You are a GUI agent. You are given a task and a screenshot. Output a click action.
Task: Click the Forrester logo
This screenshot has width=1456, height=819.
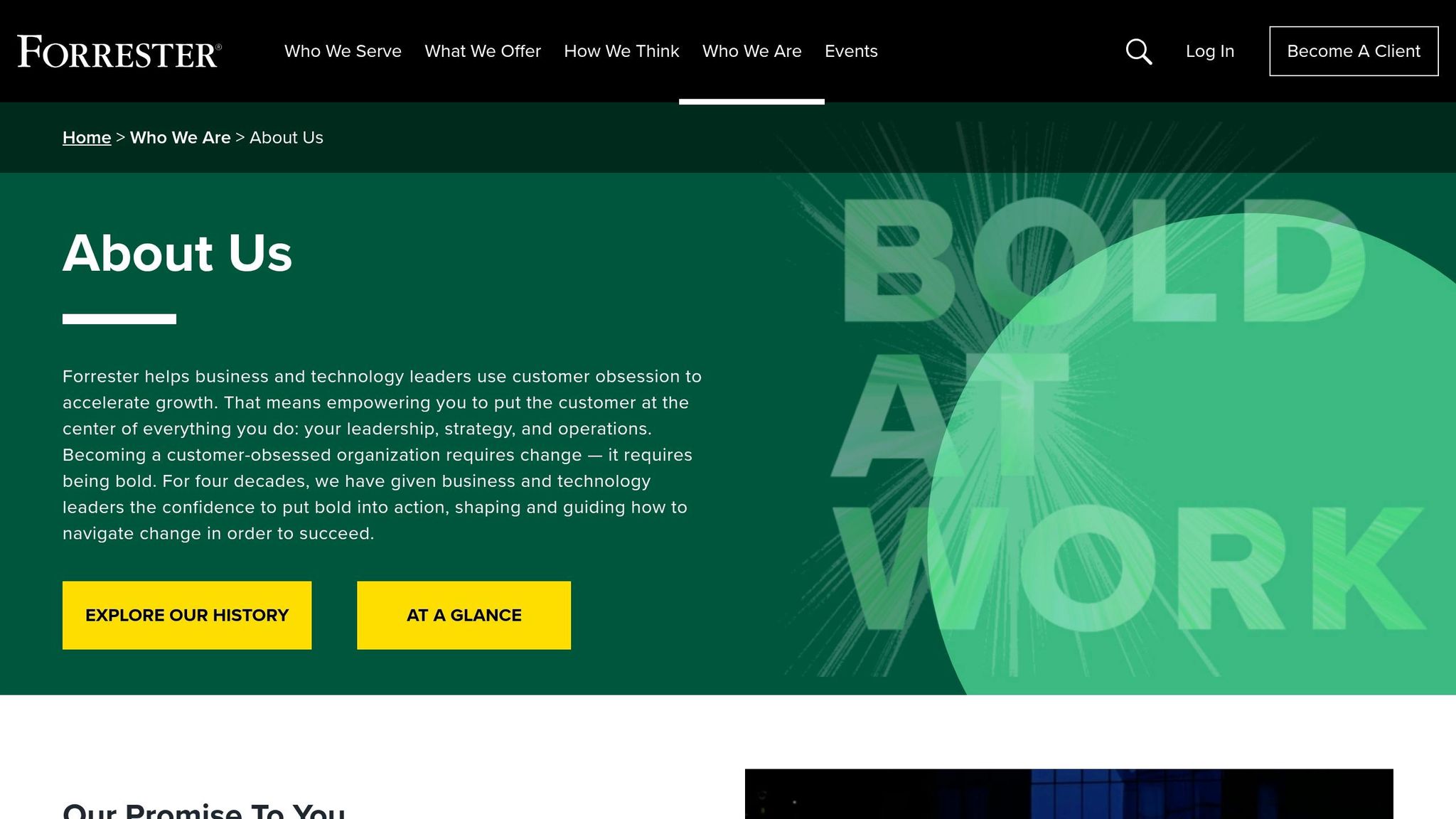119,51
